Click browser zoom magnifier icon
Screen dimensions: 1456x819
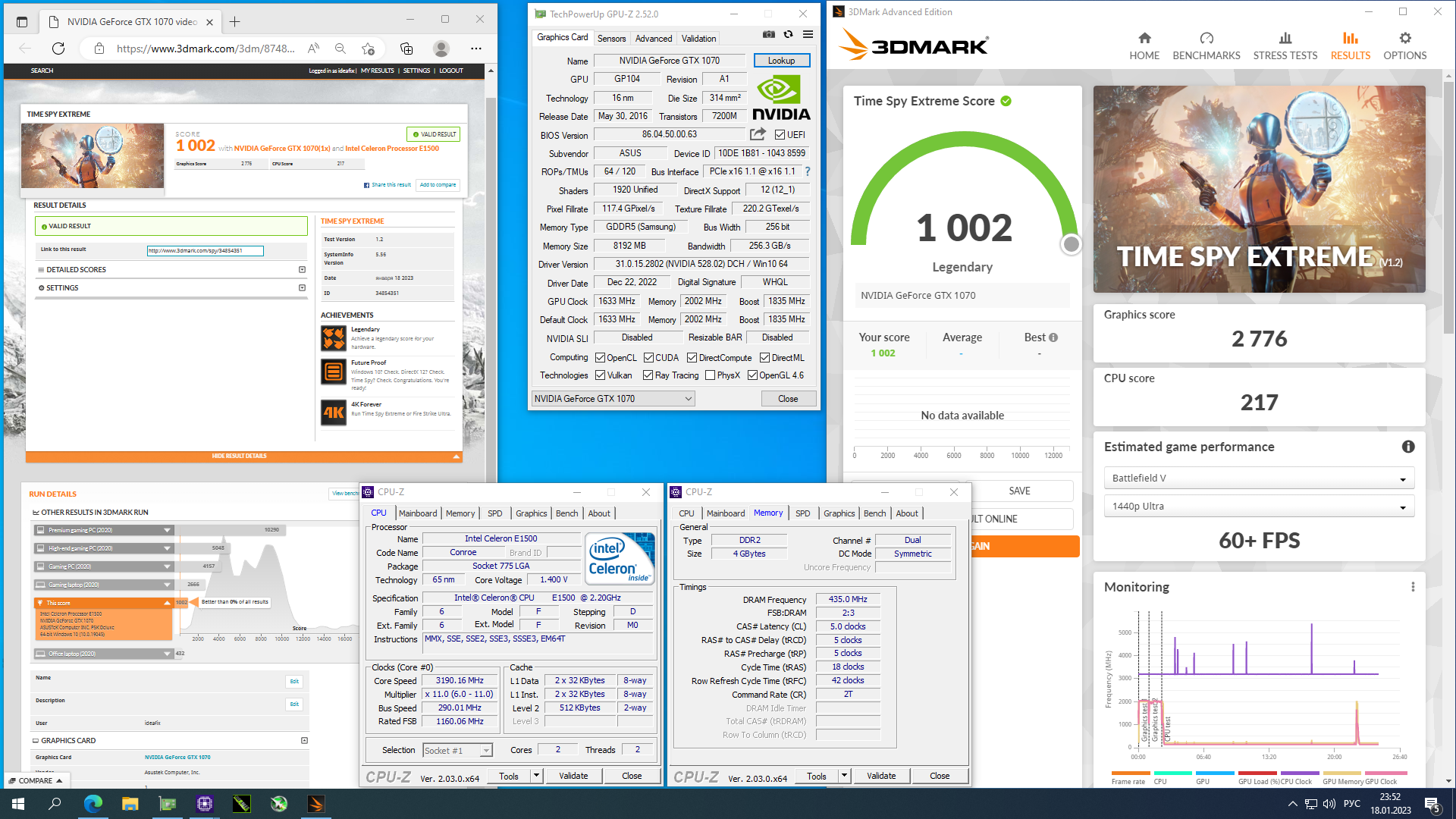coord(340,49)
